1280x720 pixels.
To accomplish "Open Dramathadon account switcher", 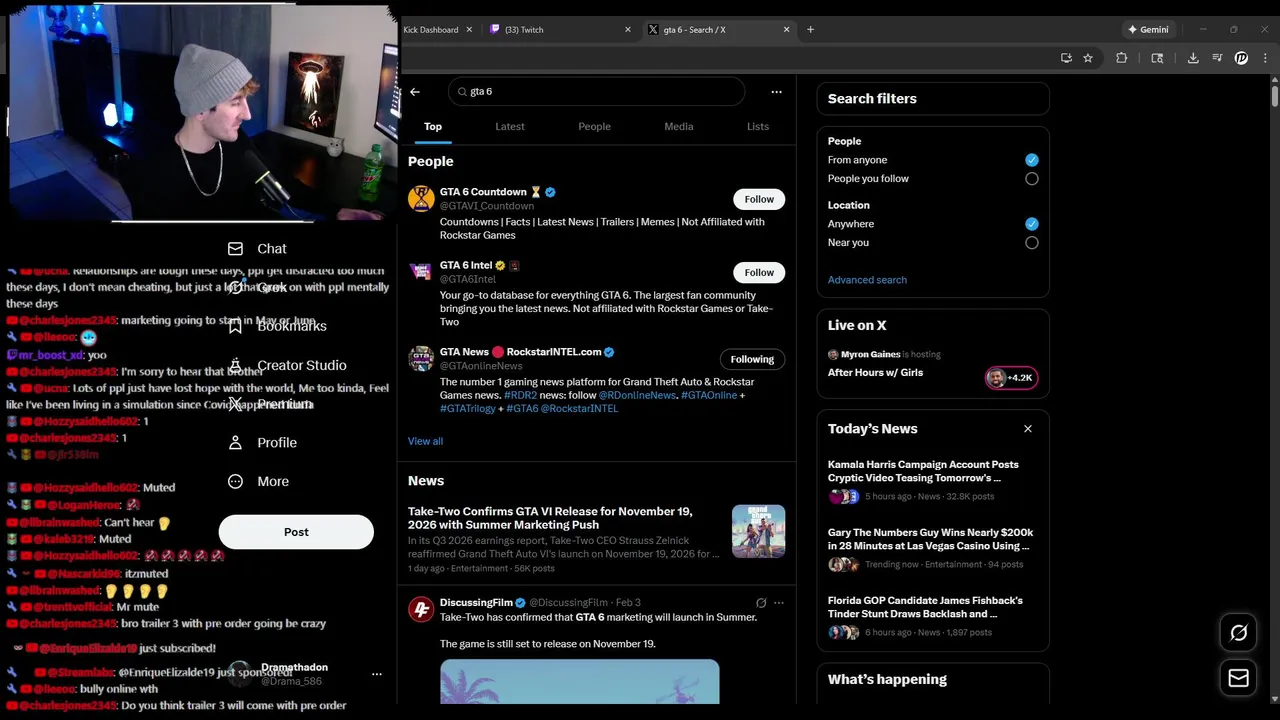I will tap(308, 674).
